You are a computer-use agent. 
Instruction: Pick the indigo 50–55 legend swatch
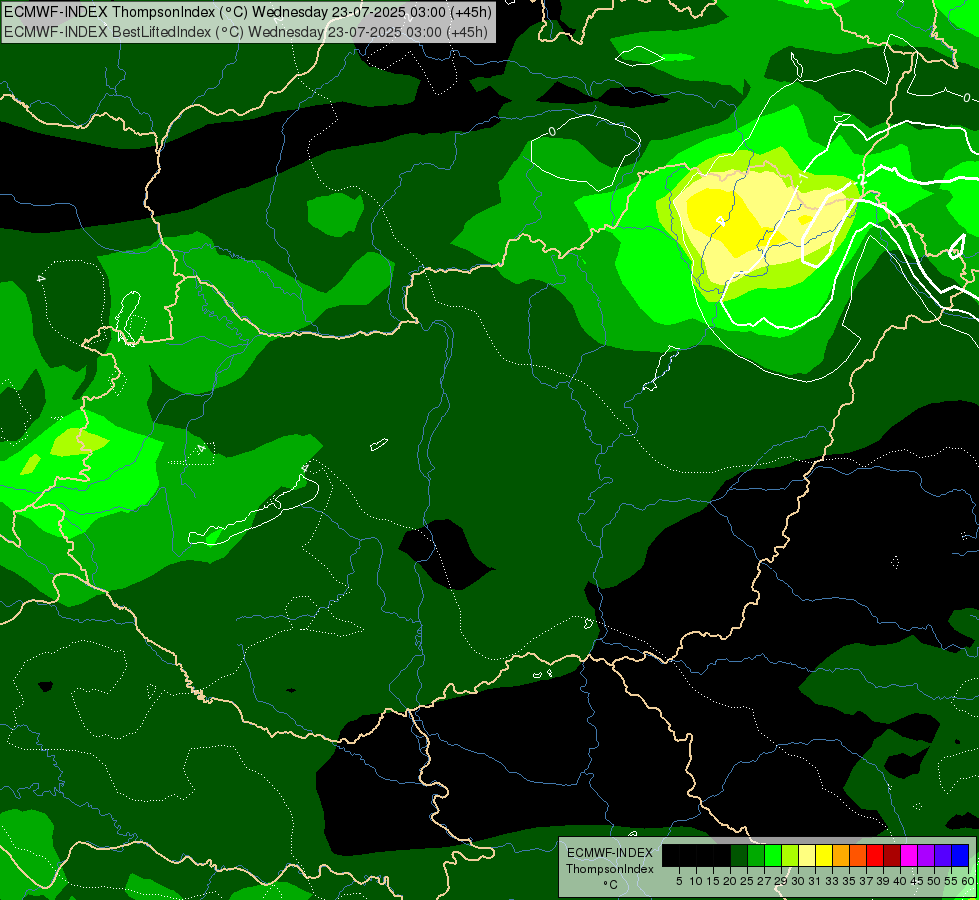coord(943,855)
